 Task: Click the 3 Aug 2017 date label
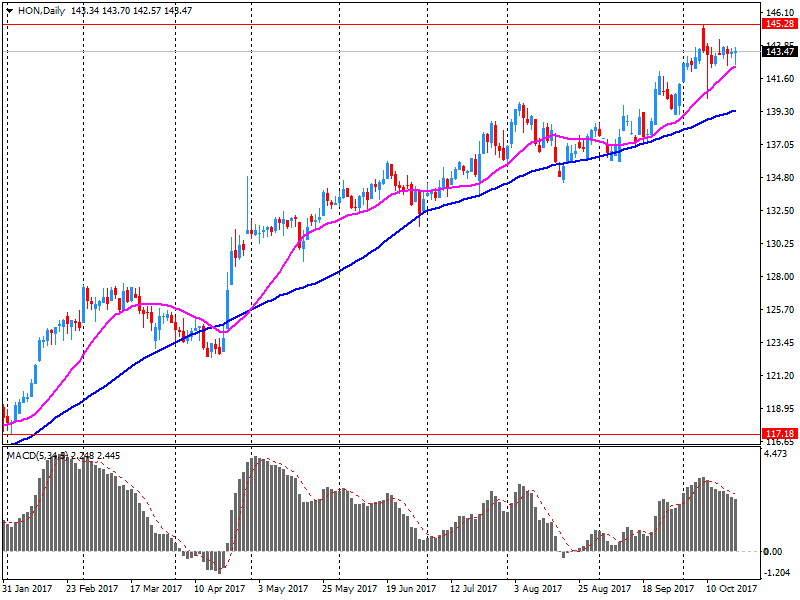538,588
